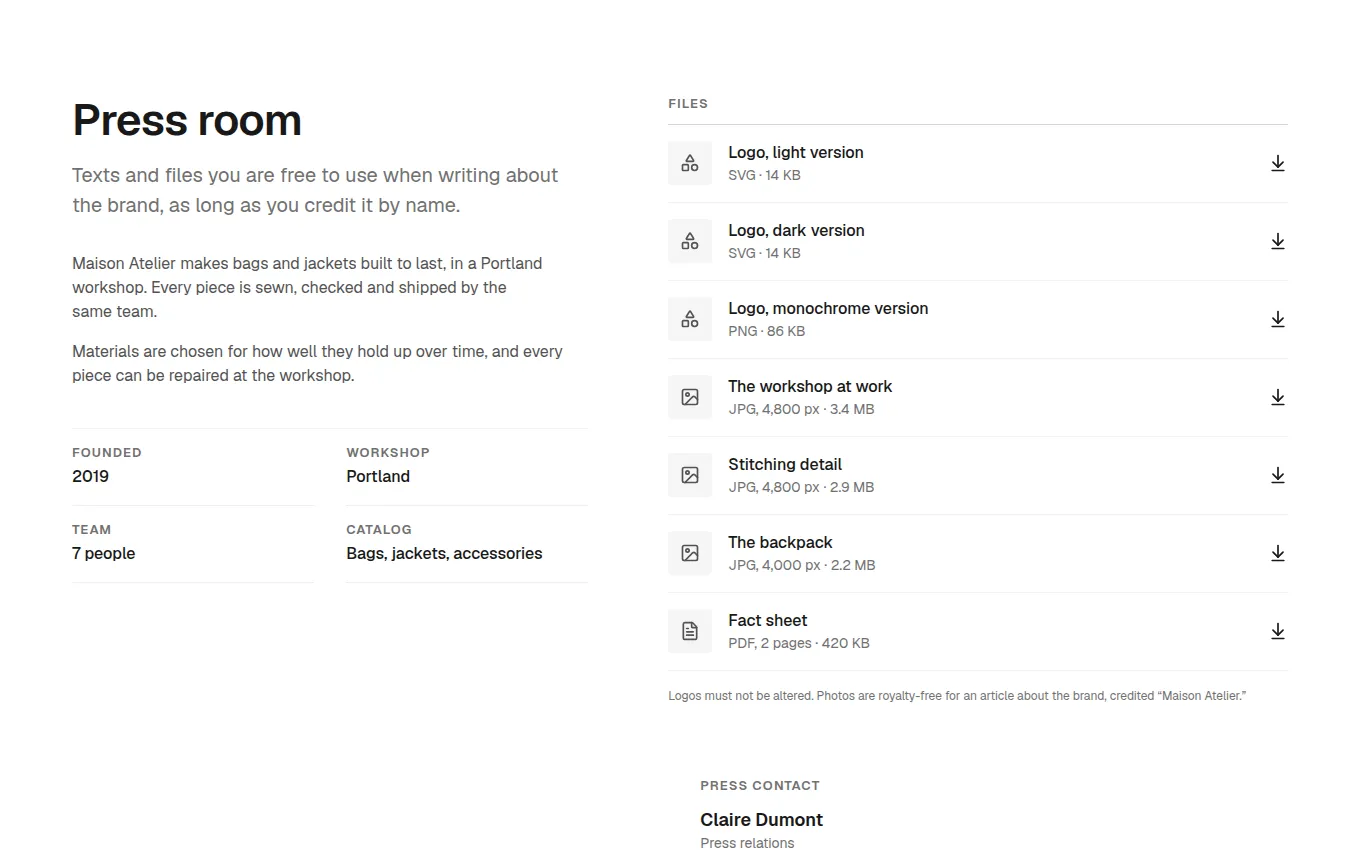Viewport: 1360px width, 850px height.
Task: Download the Stitching detail photo
Action: point(1277,476)
